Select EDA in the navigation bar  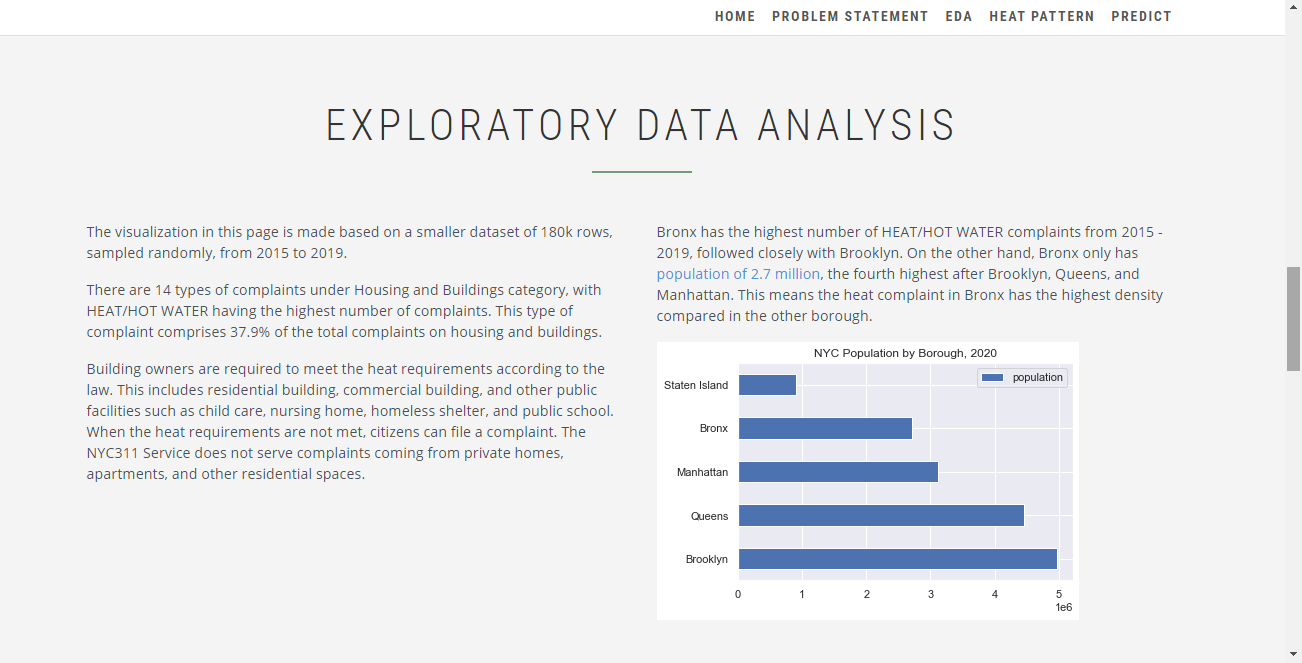[x=959, y=16]
